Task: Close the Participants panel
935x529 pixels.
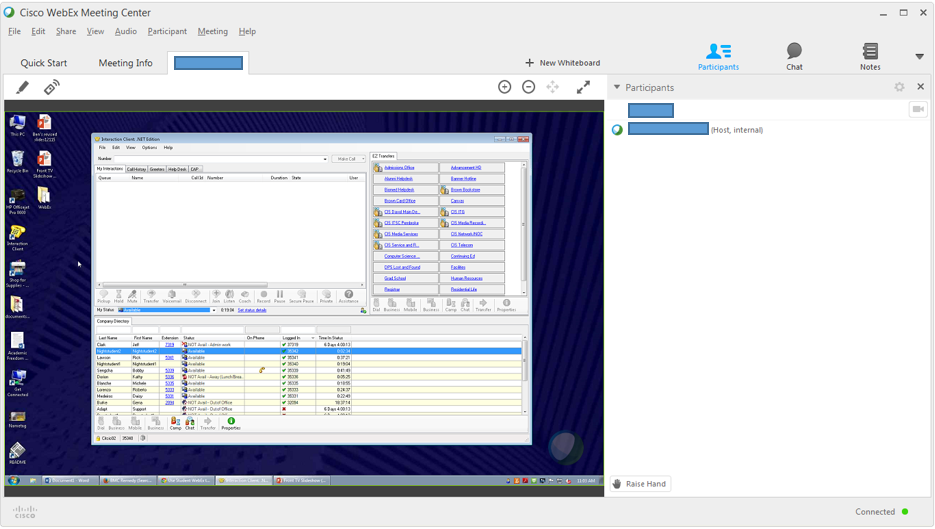Action: 921,87
